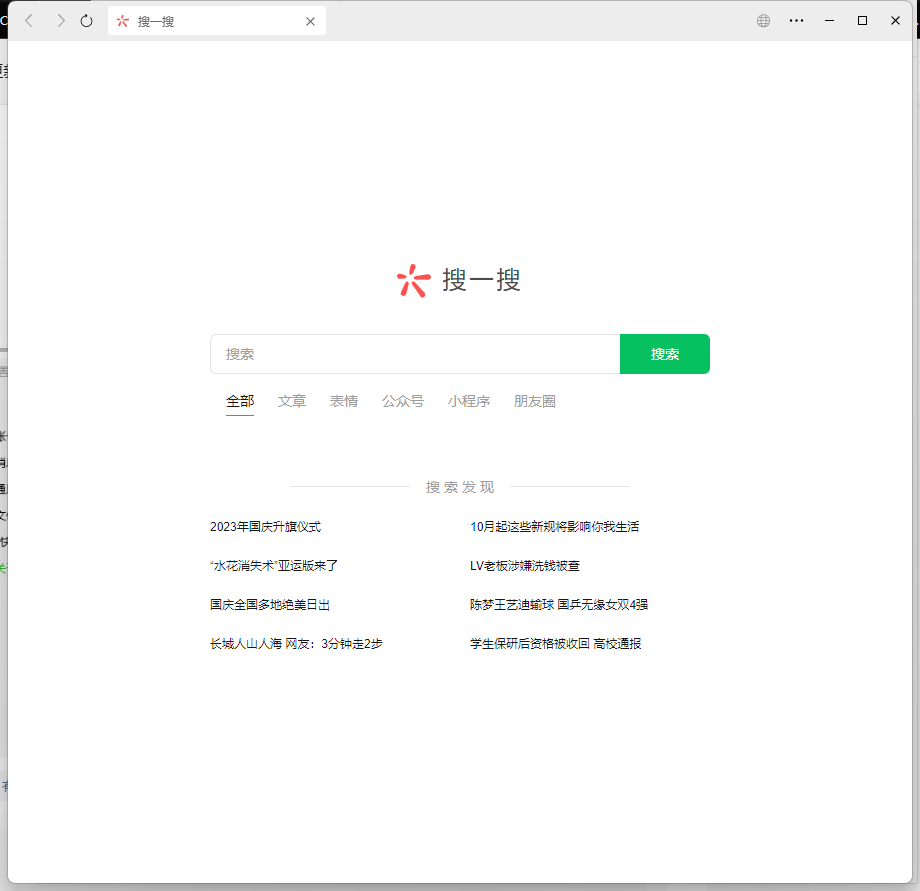Switch to the 小程序 tab
Image resolution: width=920 pixels, height=891 pixels.
[469, 401]
